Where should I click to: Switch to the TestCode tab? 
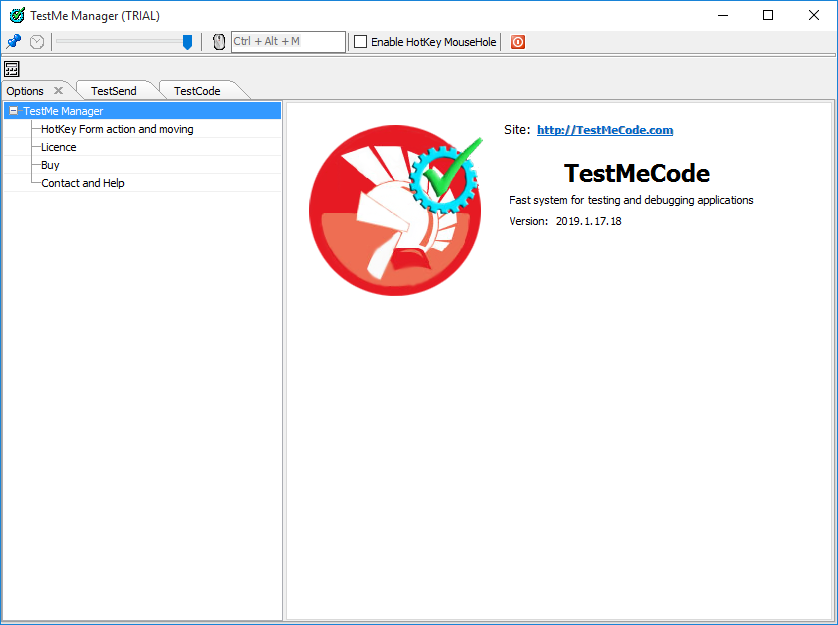coord(197,91)
